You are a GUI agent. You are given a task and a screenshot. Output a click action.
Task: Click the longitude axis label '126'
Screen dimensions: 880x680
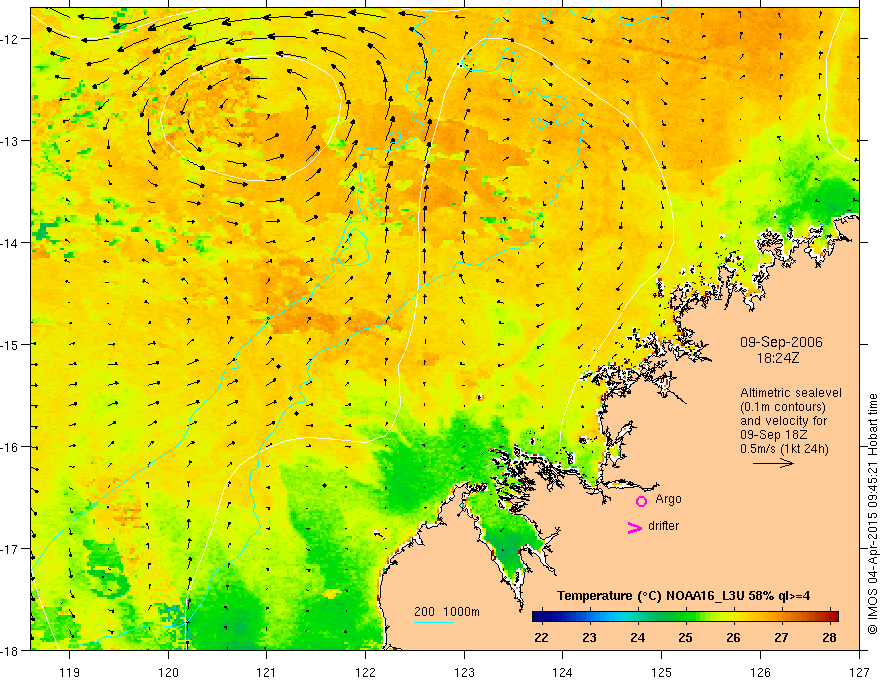tap(760, 672)
